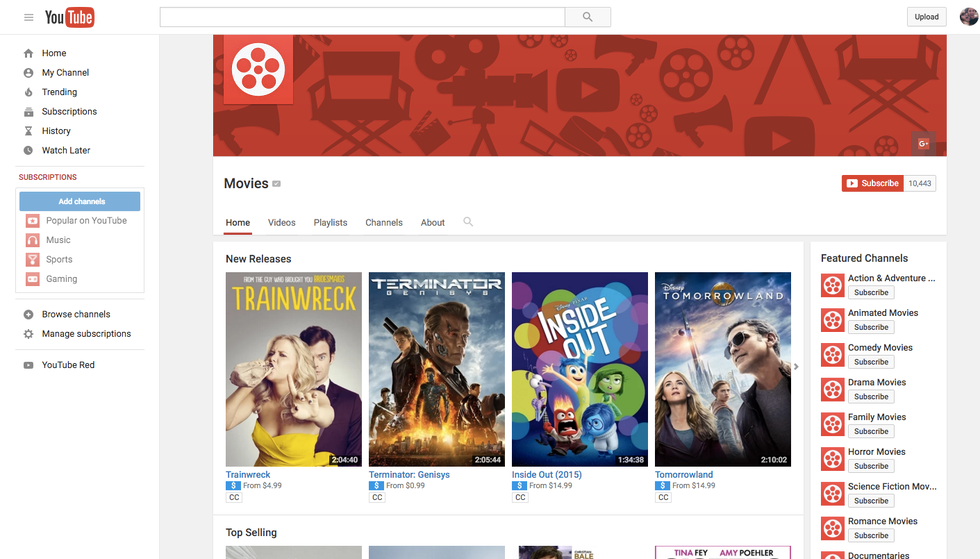This screenshot has width=980, height=559.
Task: Click the YouTube logo
Action: pyautogui.click(x=69, y=17)
